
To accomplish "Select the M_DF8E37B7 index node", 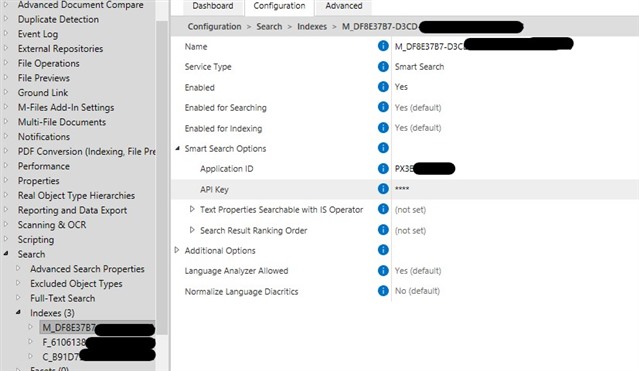I will pos(98,327).
